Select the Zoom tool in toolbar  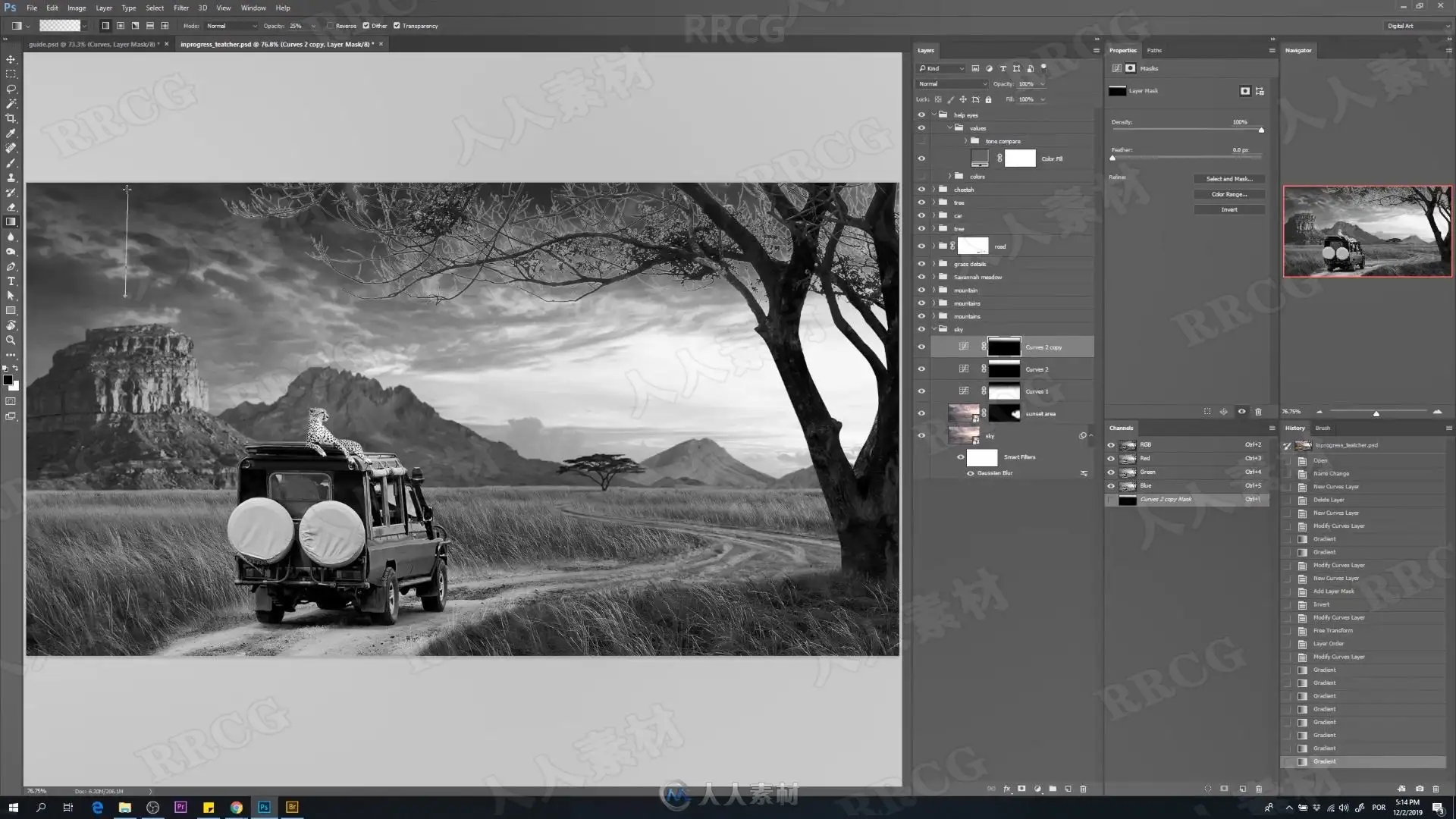(11, 340)
